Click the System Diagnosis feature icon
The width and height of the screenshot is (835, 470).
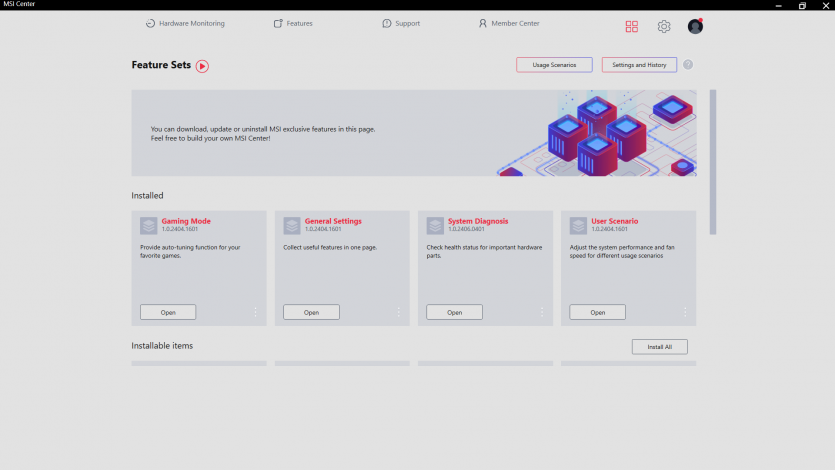[x=435, y=226]
